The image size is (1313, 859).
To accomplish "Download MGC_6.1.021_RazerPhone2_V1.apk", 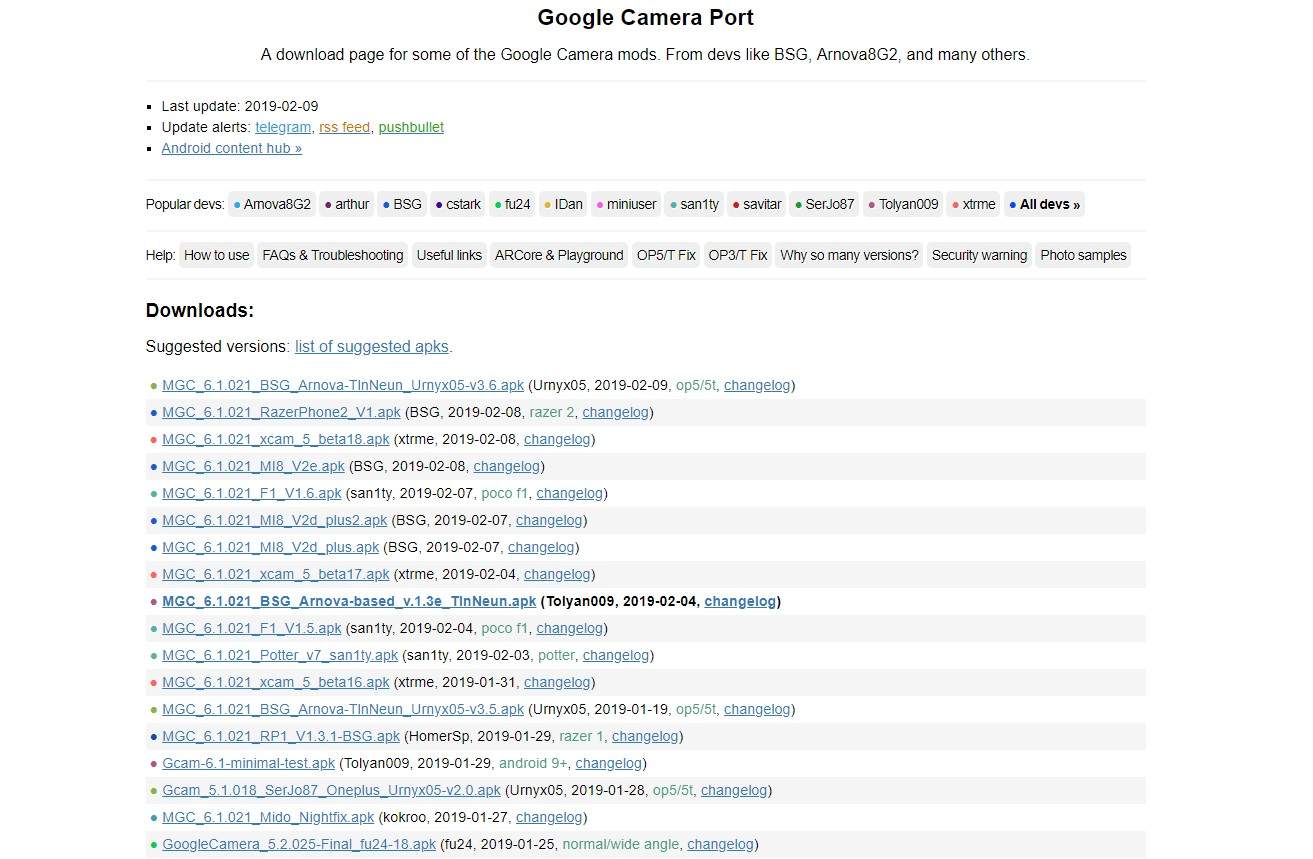I will click(281, 412).
